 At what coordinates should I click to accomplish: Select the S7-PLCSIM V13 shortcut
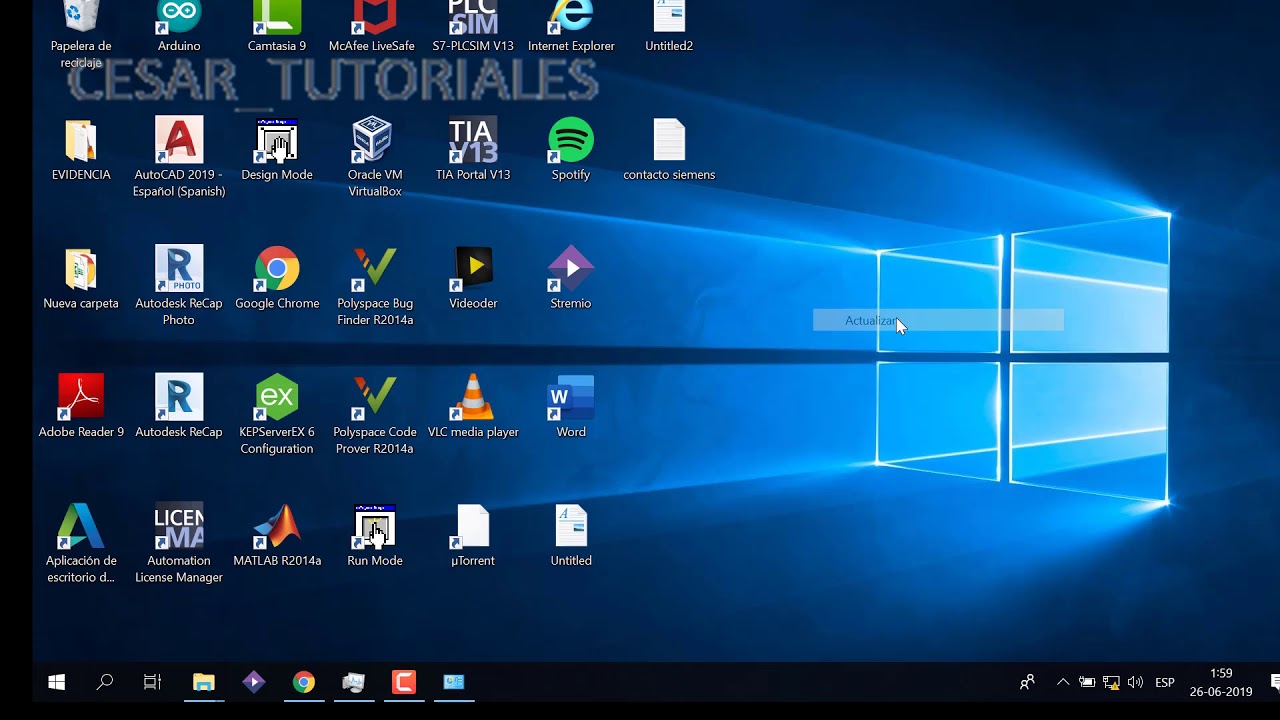pos(473,27)
